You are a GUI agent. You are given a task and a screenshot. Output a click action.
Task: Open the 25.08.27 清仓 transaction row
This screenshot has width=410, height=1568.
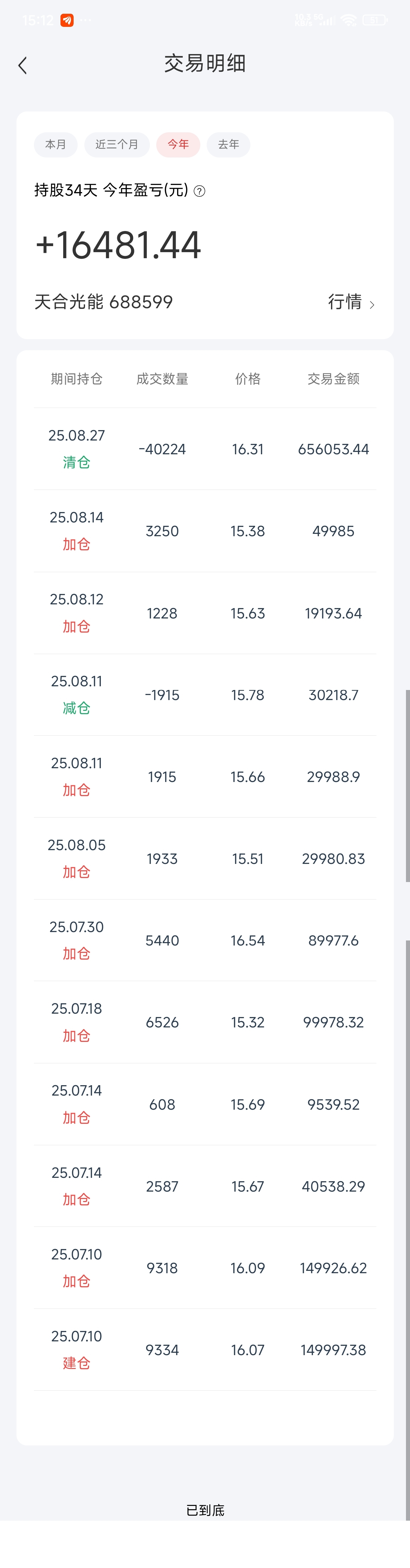[205, 449]
